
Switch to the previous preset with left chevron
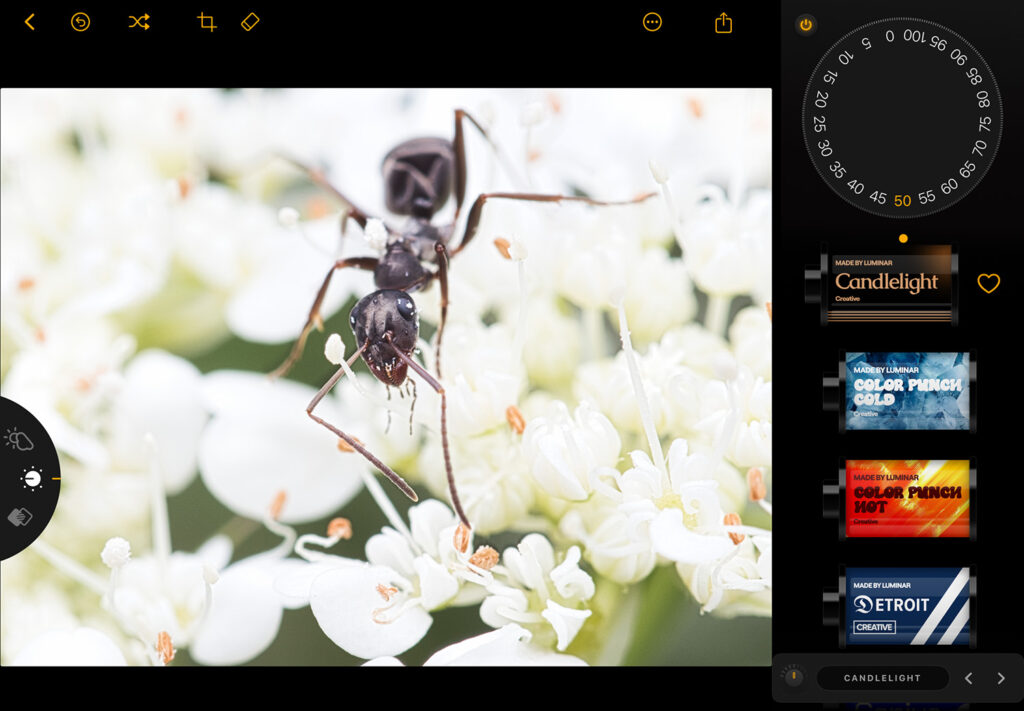point(969,678)
